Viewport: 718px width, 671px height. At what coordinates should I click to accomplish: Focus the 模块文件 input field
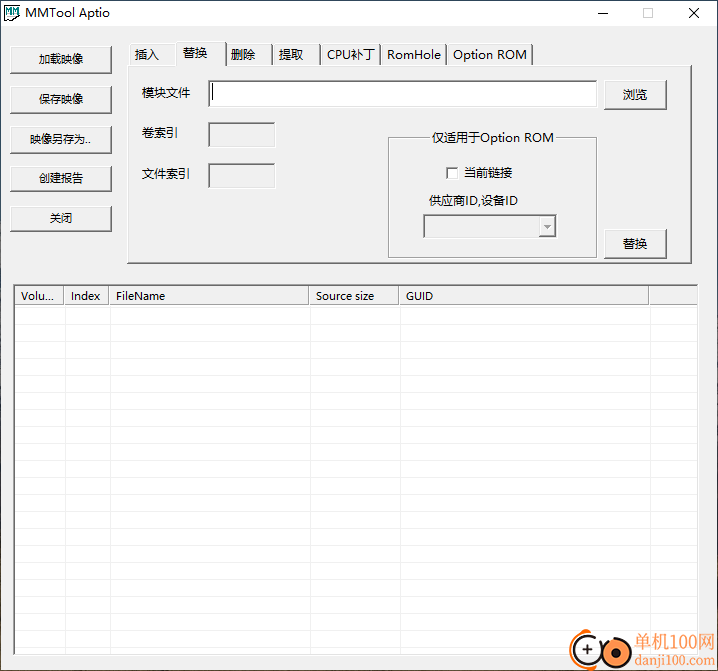coord(403,94)
